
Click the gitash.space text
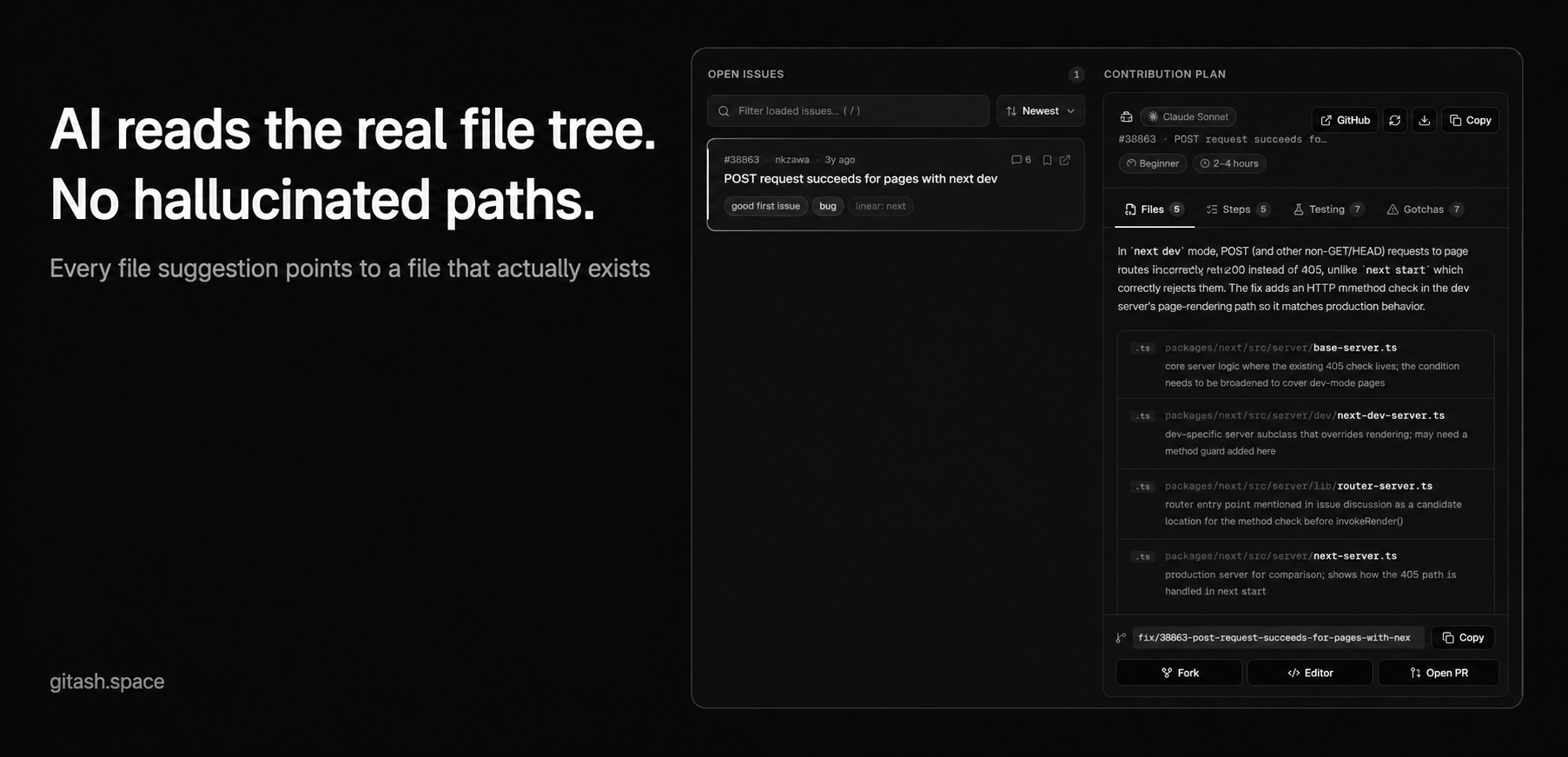pos(107,681)
